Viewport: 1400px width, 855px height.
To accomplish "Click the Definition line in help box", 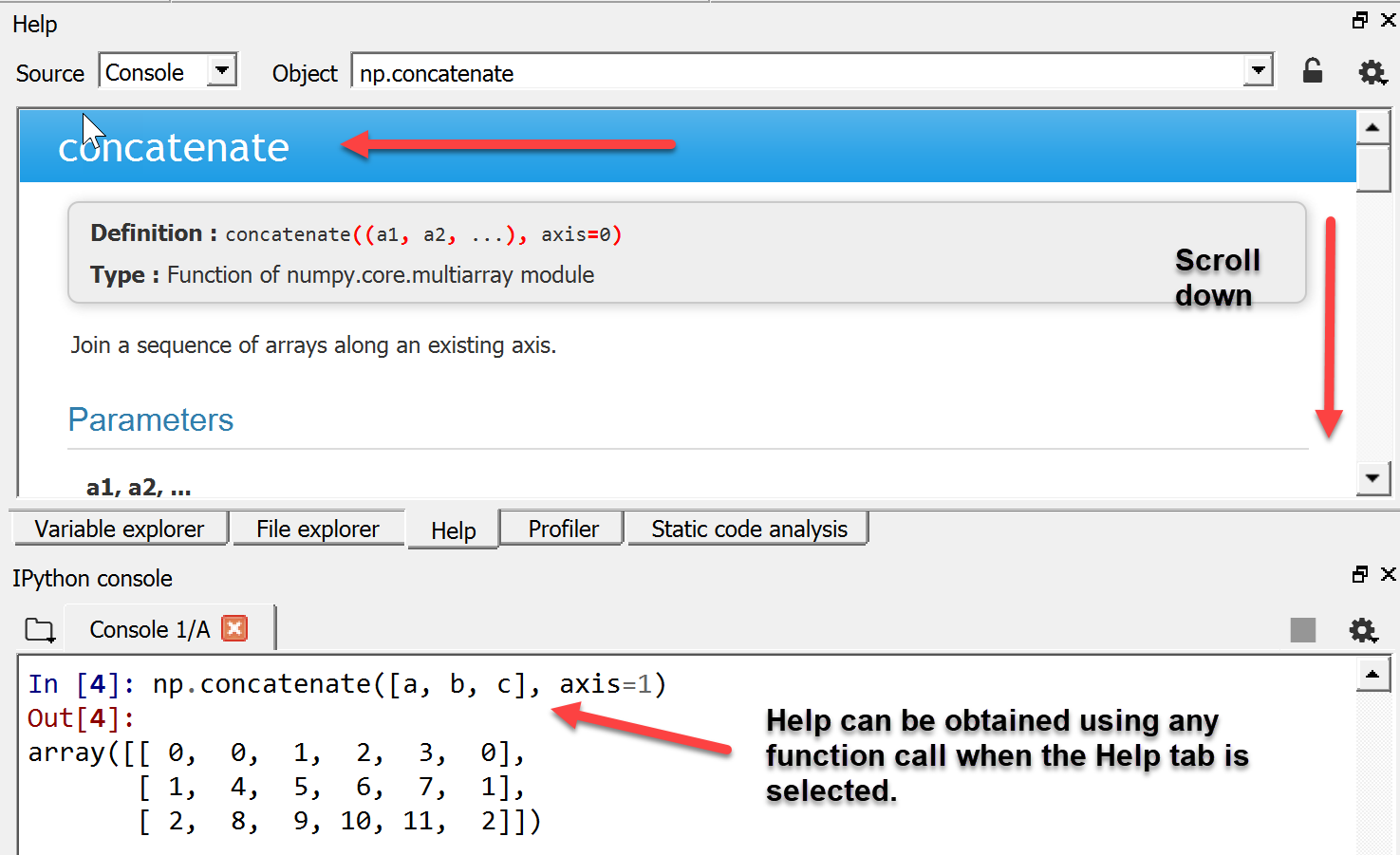I will click(356, 233).
